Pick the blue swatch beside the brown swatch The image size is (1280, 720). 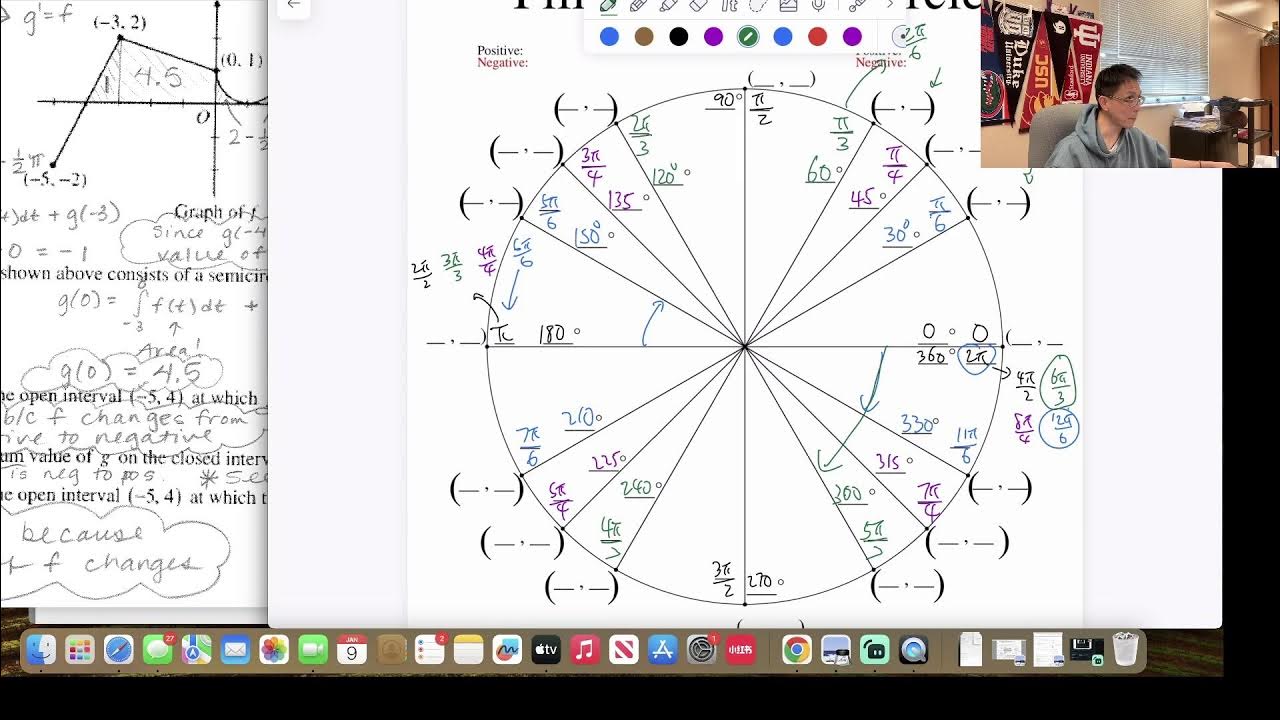[609, 37]
